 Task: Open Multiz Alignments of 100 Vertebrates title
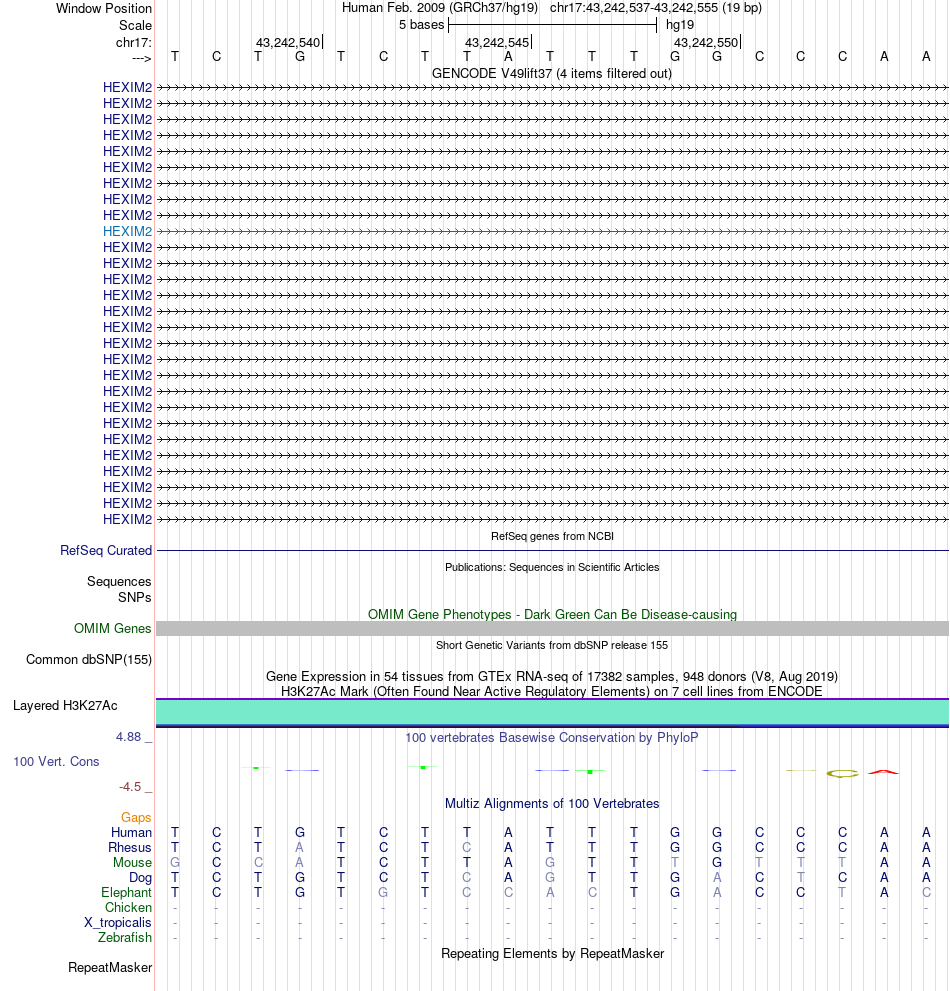click(552, 803)
